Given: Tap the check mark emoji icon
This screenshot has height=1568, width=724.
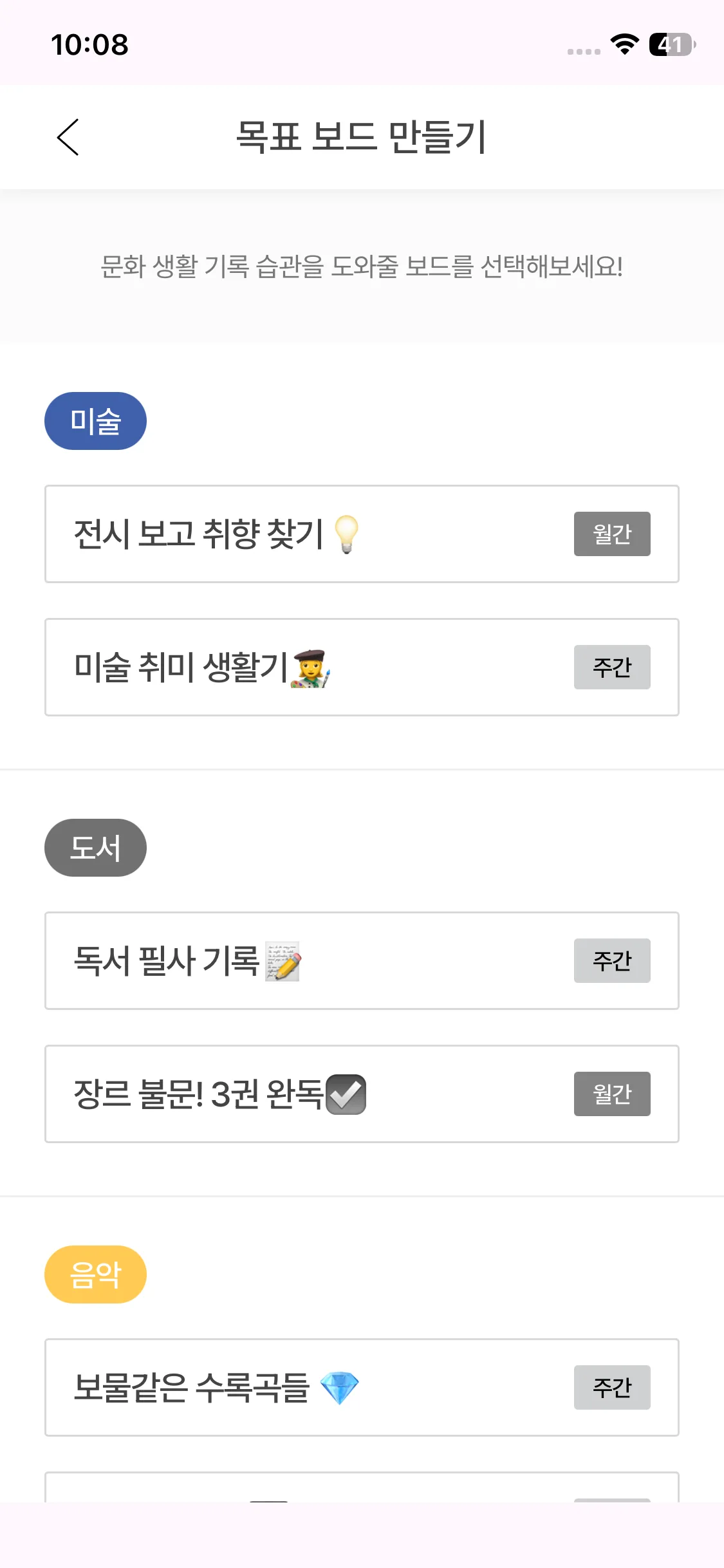Looking at the screenshot, I should (x=346, y=1094).
